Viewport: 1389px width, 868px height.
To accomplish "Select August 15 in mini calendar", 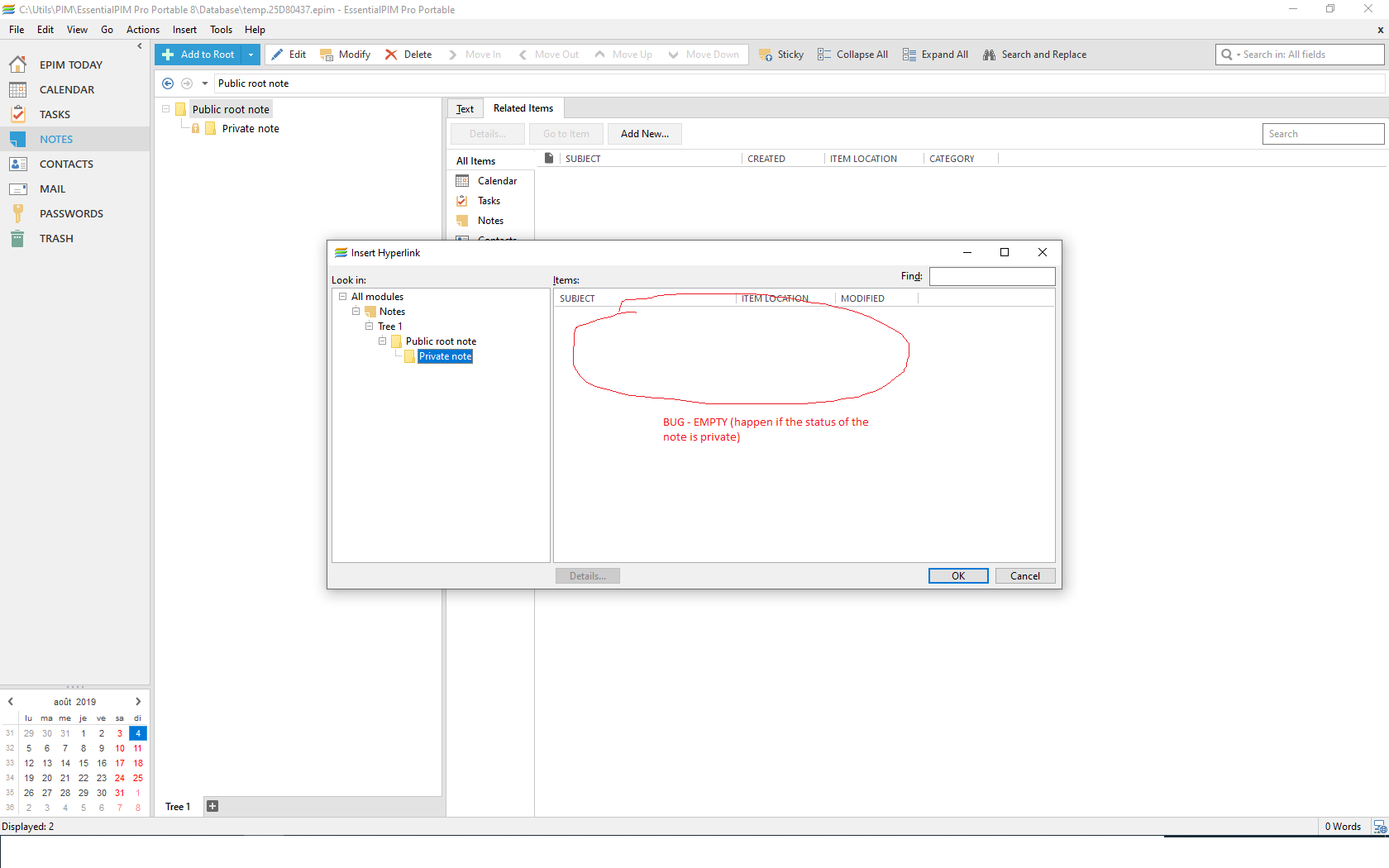I will (x=84, y=763).
